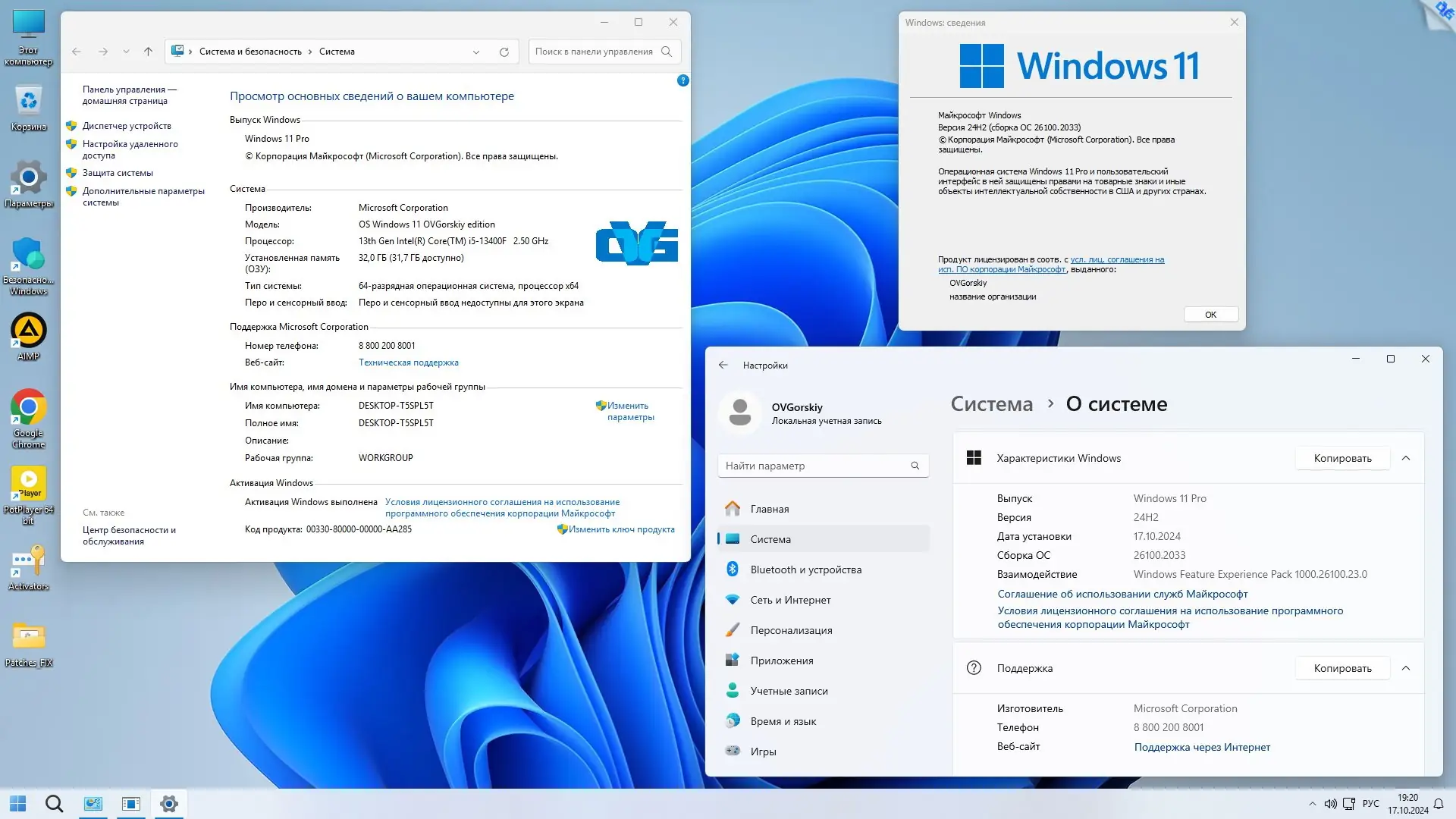This screenshot has height=819, width=1456.
Task: Show hidden tray icons chevron
Action: pos(1313,804)
